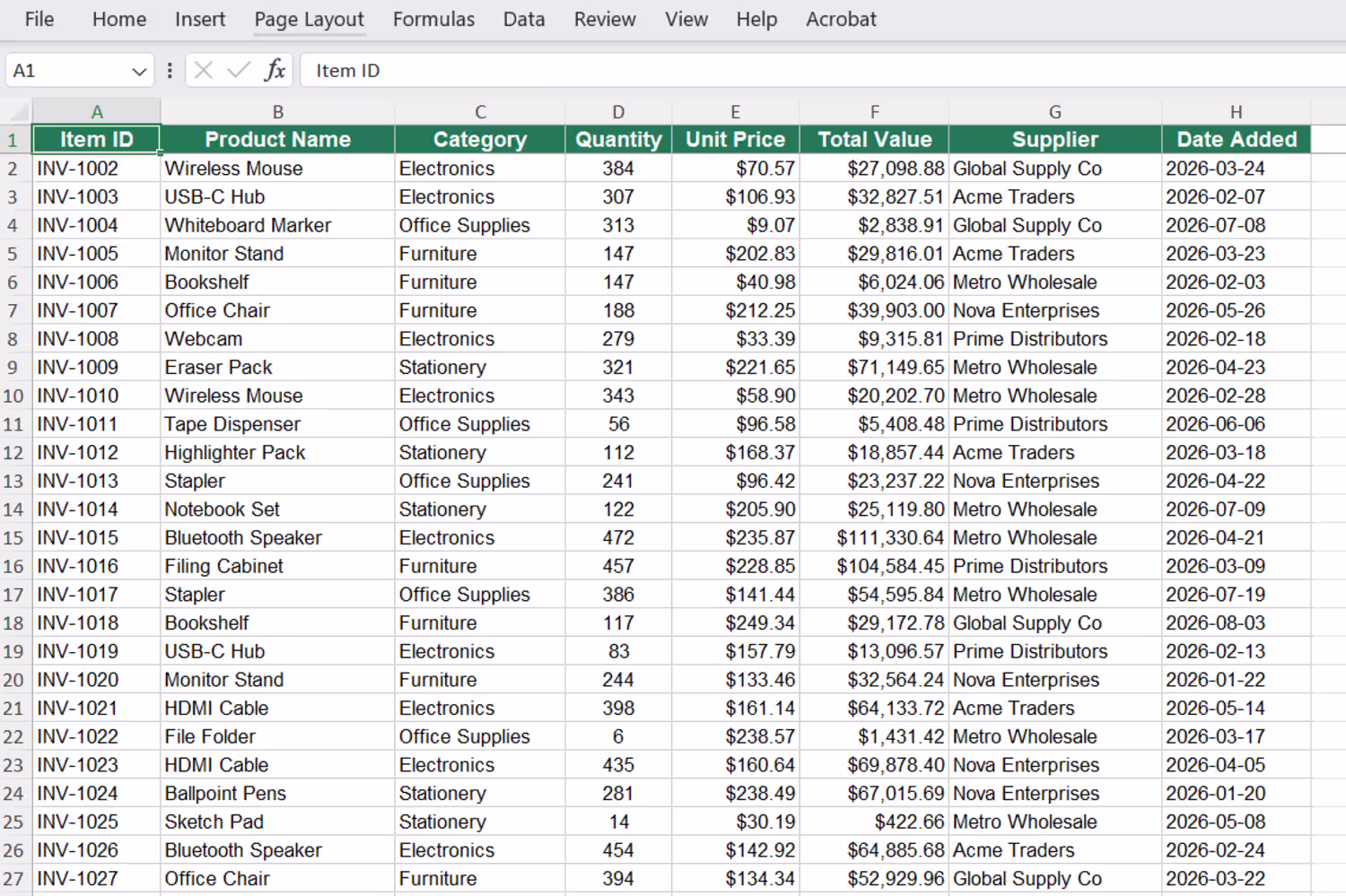The image size is (1346, 896).
Task: Click the Item ID header cell
Action: coord(97,140)
